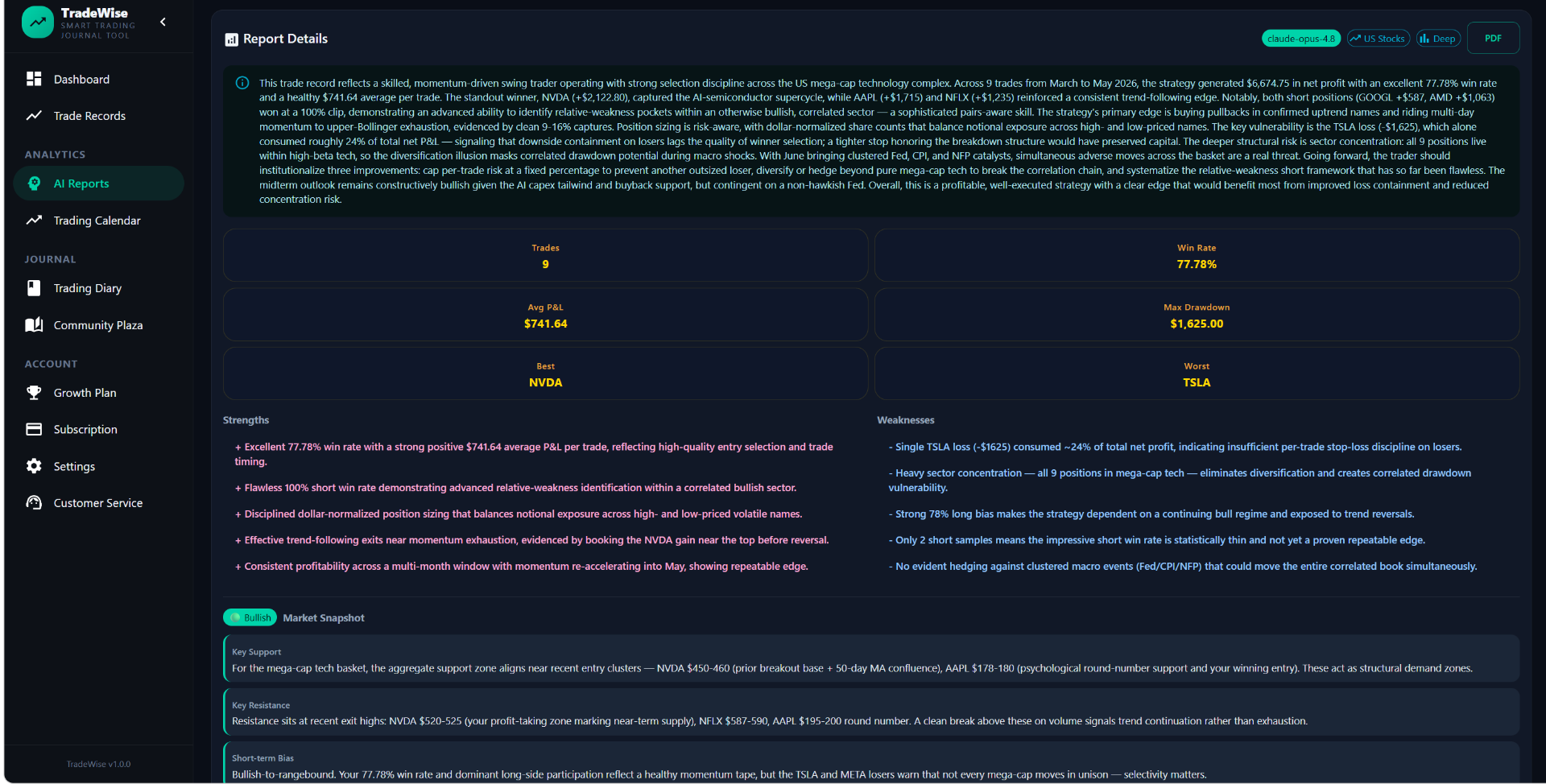Viewport: 1546px width, 784px height.
Task: Click the info icon in the summary box
Action: pyautogui.click(x=242, y=83)
